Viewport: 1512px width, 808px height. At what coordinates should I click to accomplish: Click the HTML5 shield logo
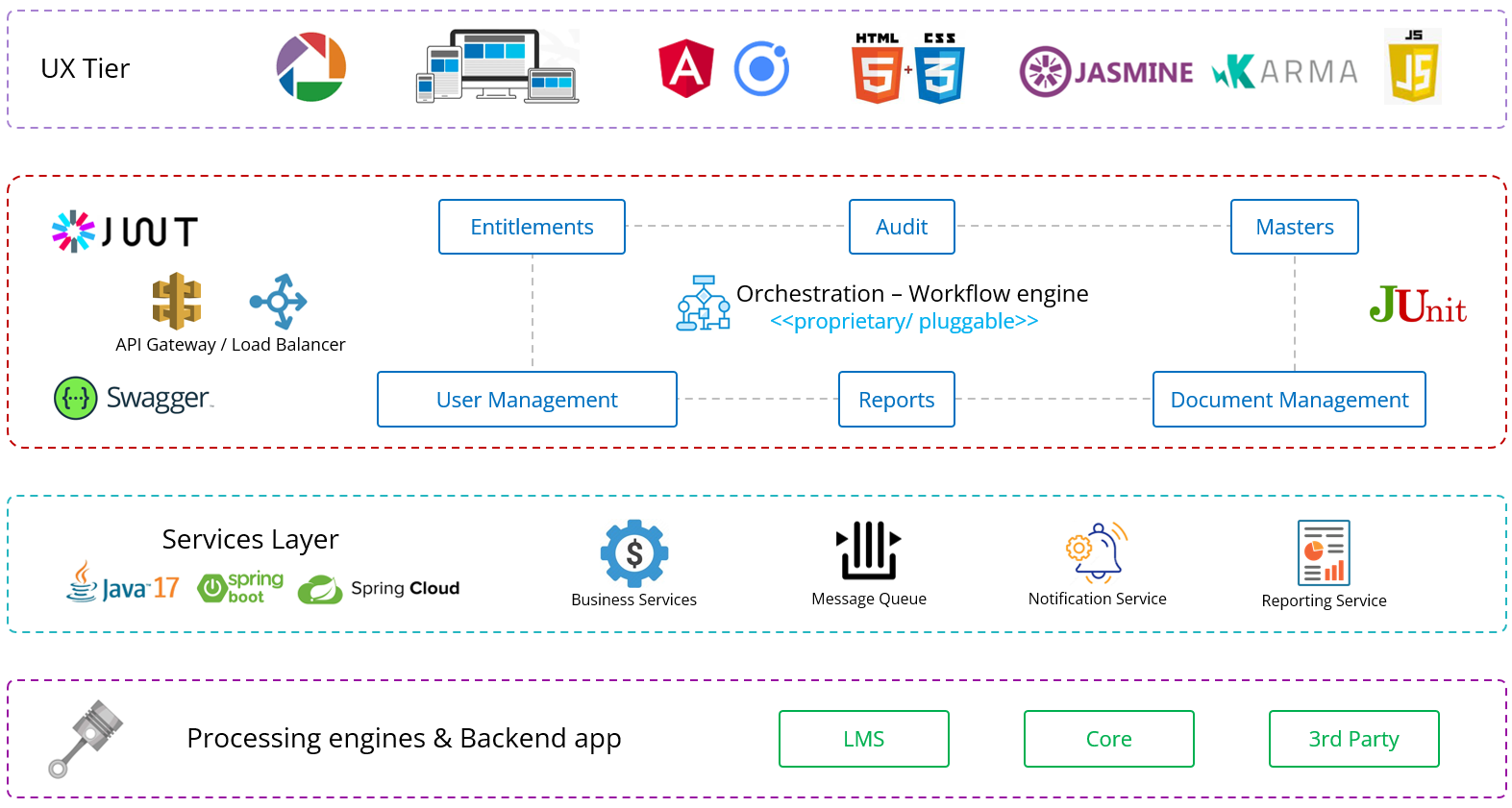877,67
